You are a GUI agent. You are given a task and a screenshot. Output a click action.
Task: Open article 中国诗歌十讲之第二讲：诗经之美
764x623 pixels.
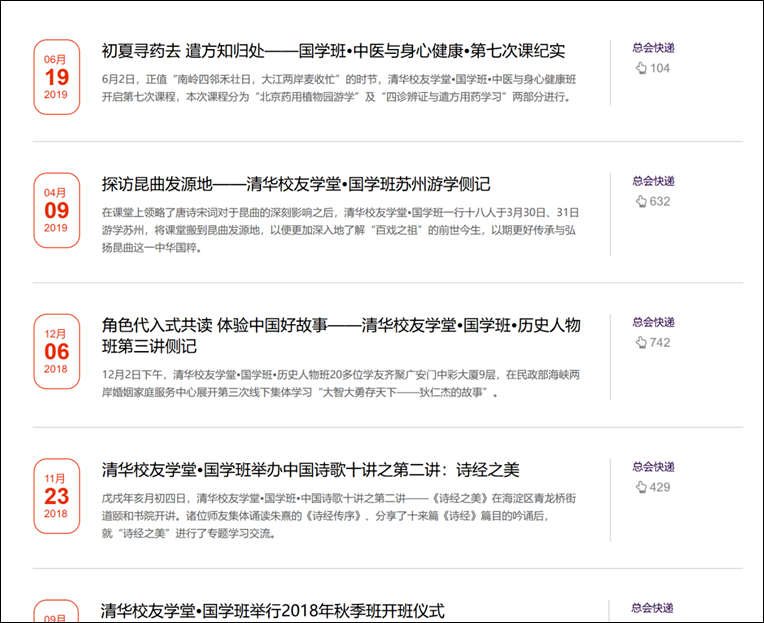pyautogui.click(x=310, y=470)
